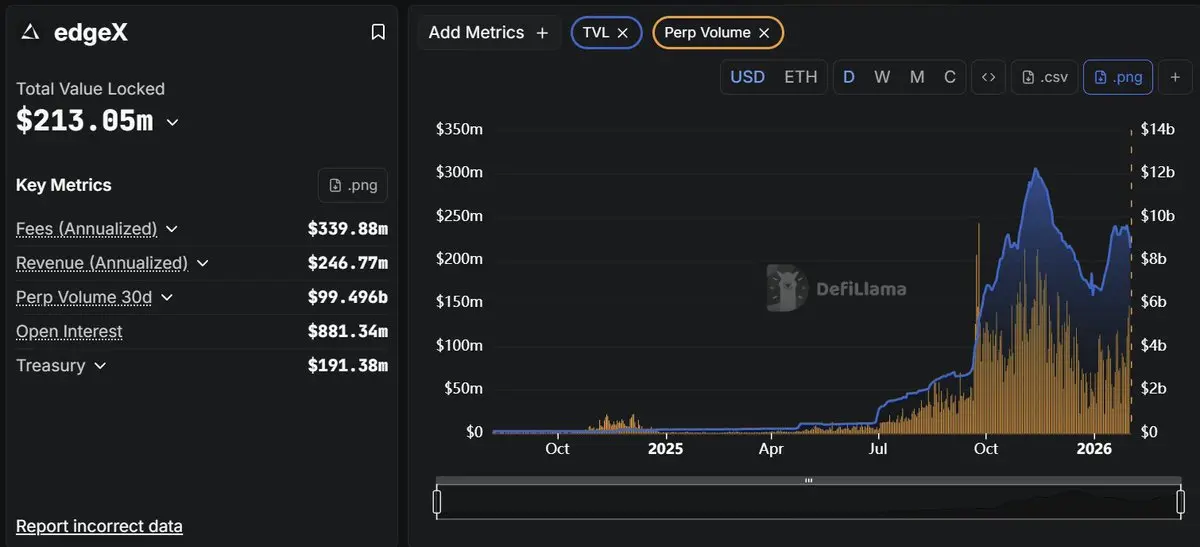The width and height of the screenshot is (1200, 547).
Task: Click the center grip of the range bar
Action: click(x=809, y=480)
